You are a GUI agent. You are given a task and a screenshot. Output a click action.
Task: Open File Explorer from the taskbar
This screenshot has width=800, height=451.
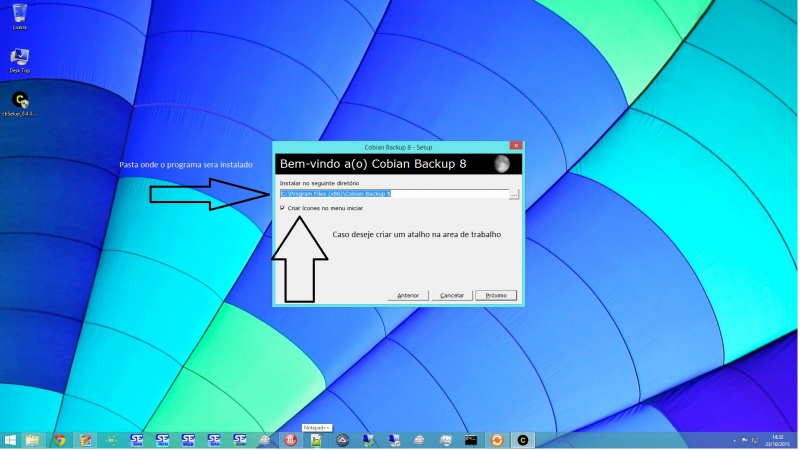pos(33,440)
